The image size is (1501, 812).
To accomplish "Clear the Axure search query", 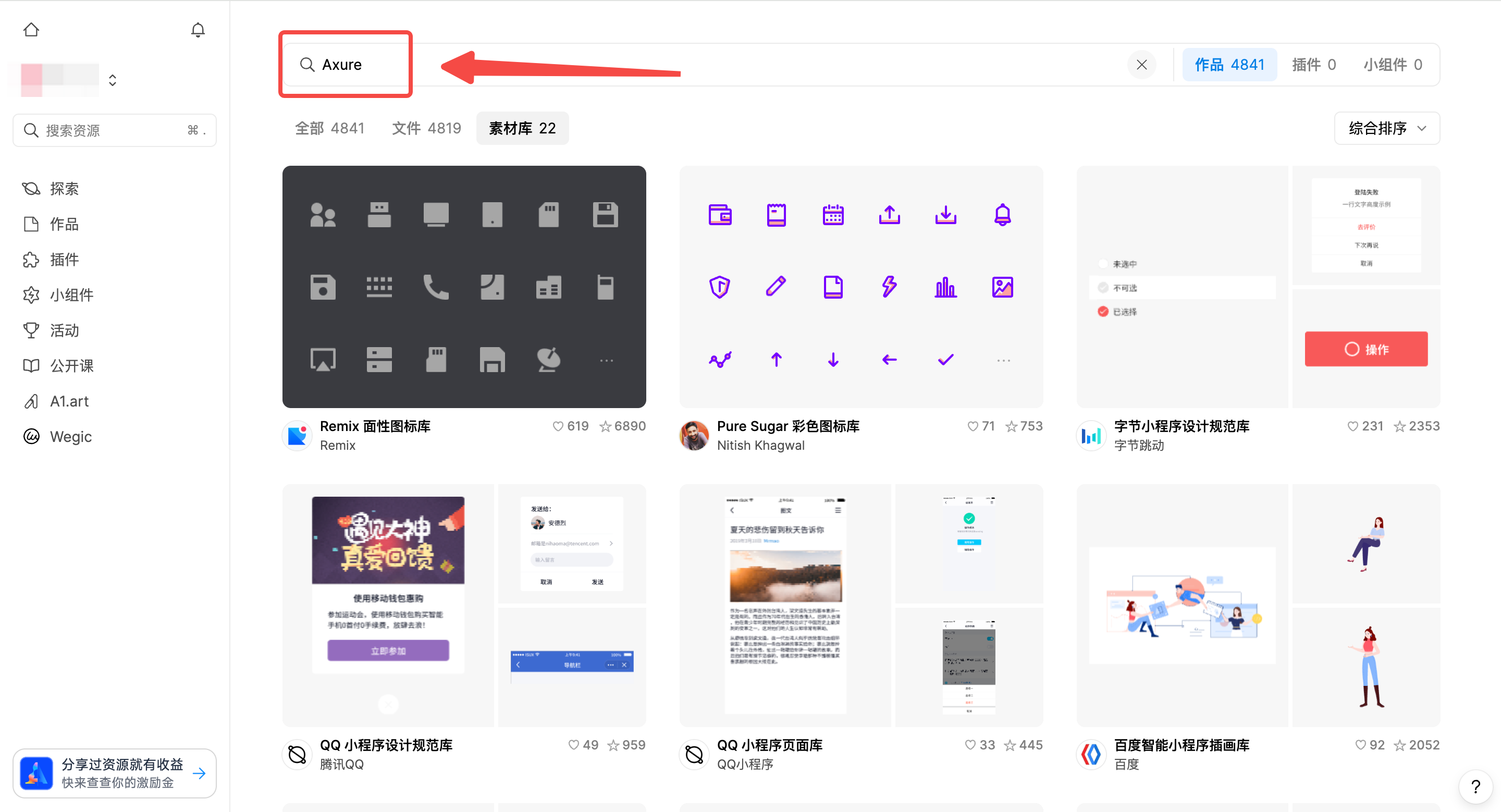I will pos(1141,64).
